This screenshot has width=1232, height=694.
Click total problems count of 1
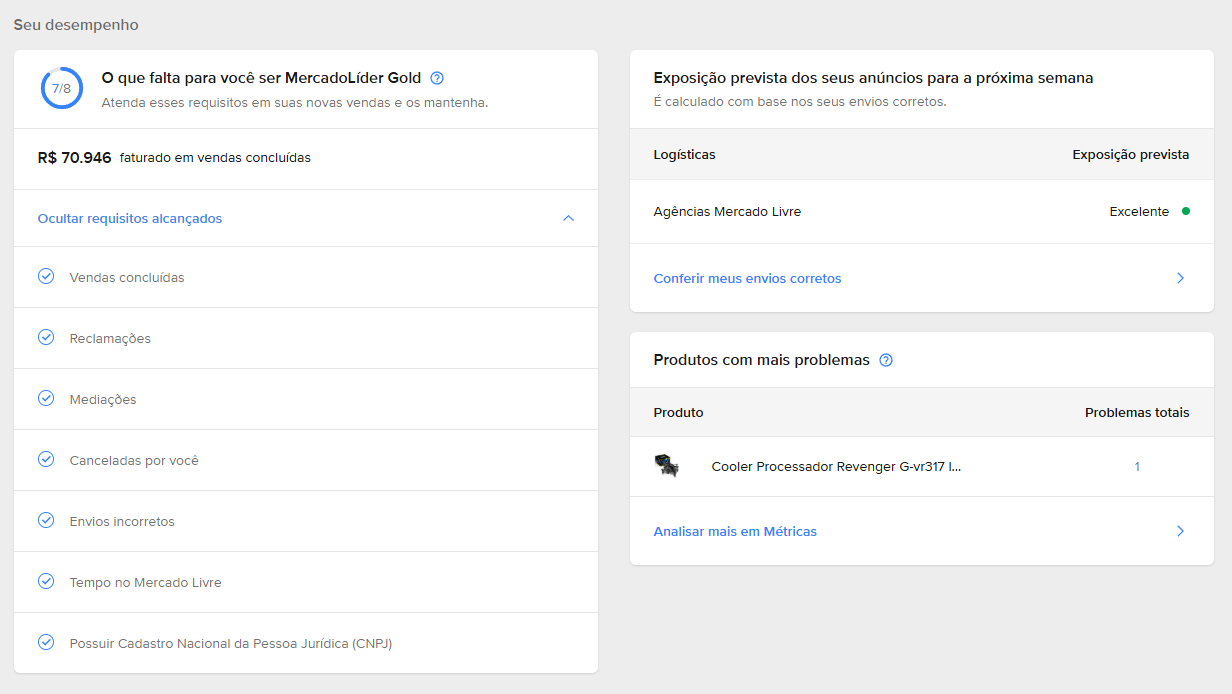1137,466
